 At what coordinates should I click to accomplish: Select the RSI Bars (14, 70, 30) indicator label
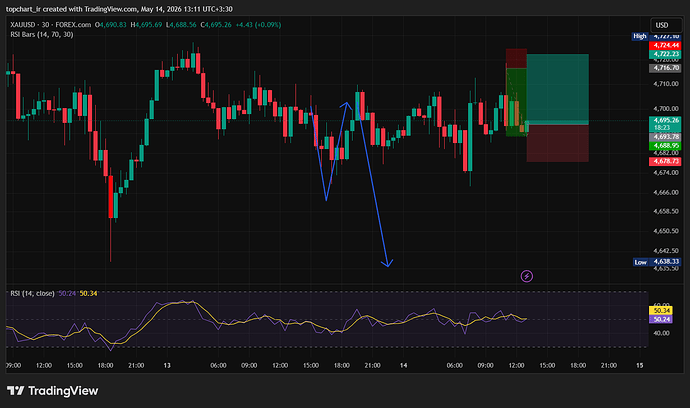(42, 34)
